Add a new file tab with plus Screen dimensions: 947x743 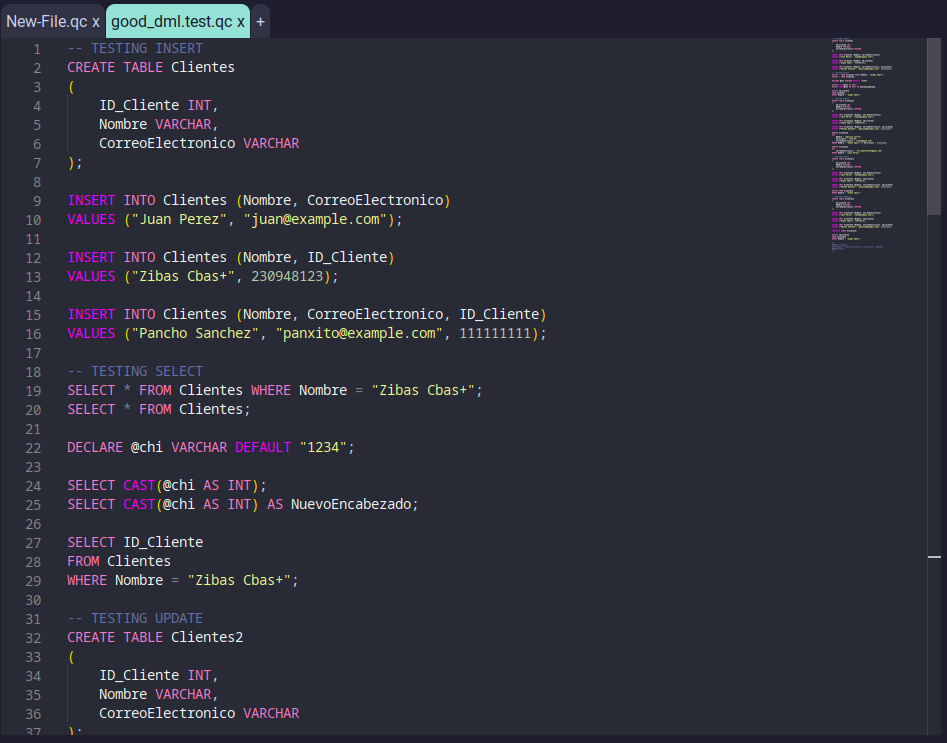(x=260, y=22)
